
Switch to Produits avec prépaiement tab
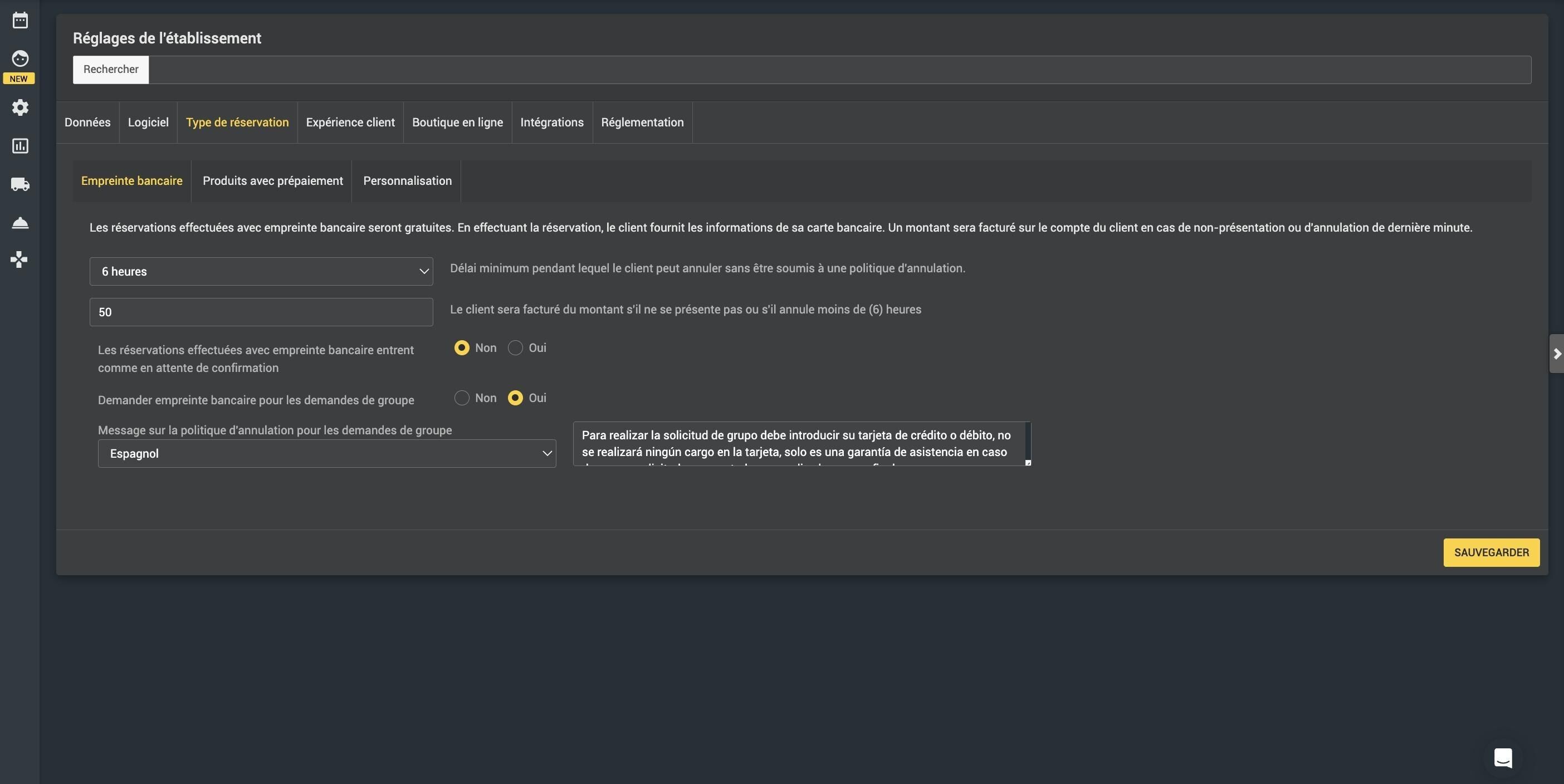click(x=272, y=181)
